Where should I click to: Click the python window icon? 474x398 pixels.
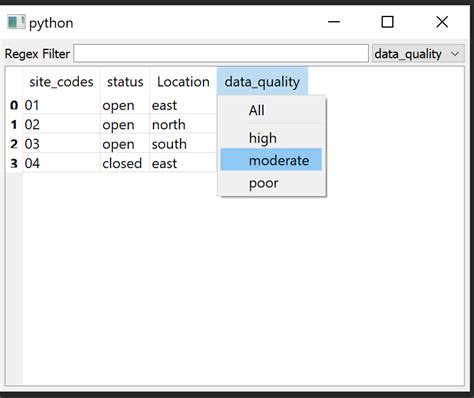[x=16, y=22]
